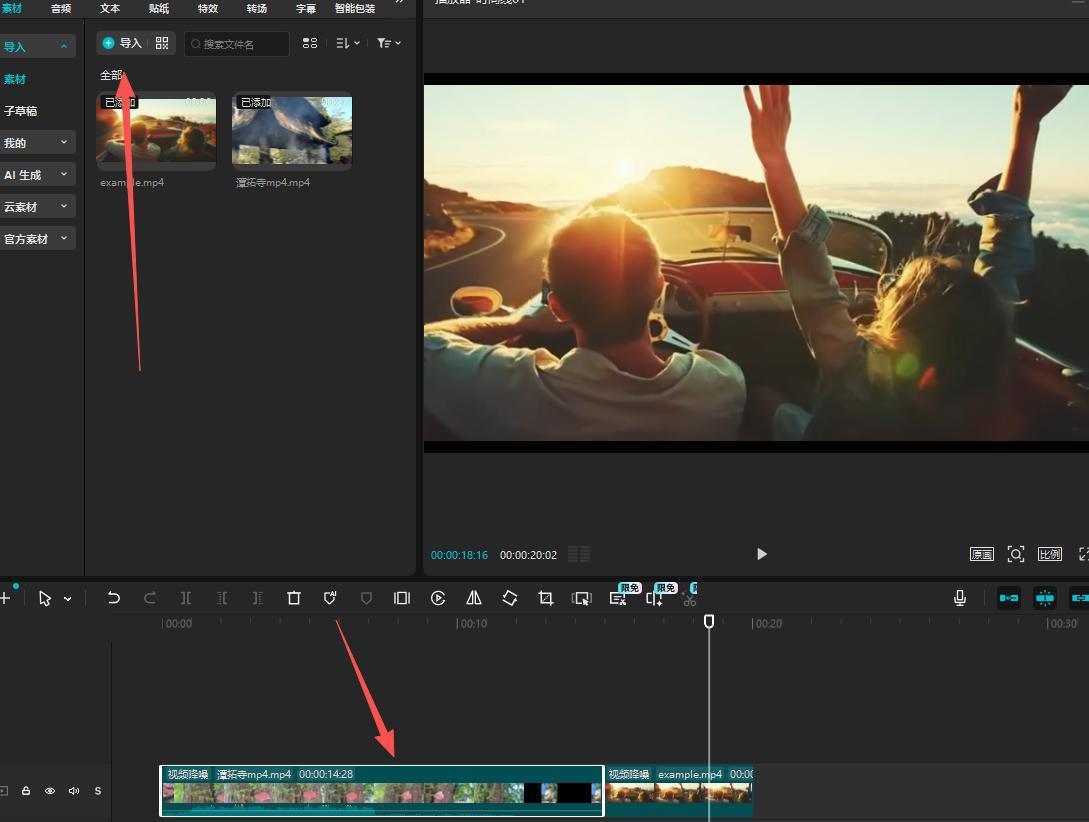The image size is (1089, 822).
Task: Click the delete trash can icon
Action: (294, 598)
